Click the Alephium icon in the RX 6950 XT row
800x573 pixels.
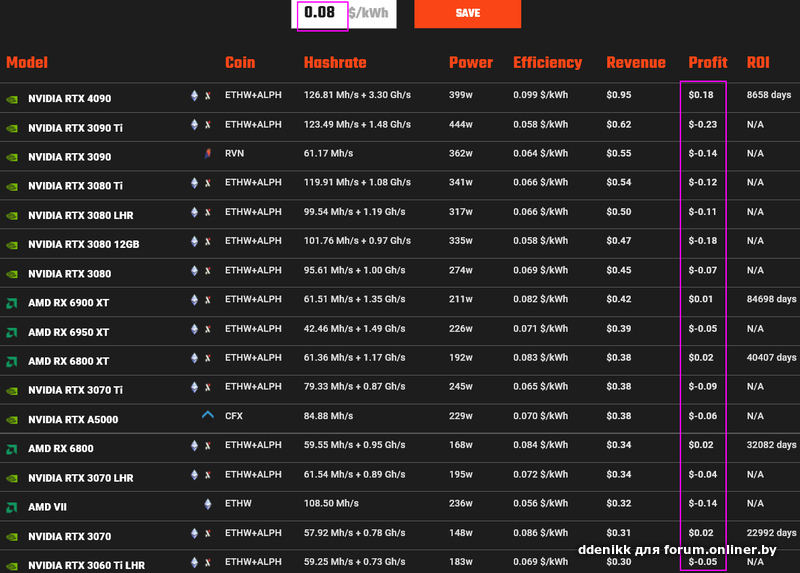[208, 329]
